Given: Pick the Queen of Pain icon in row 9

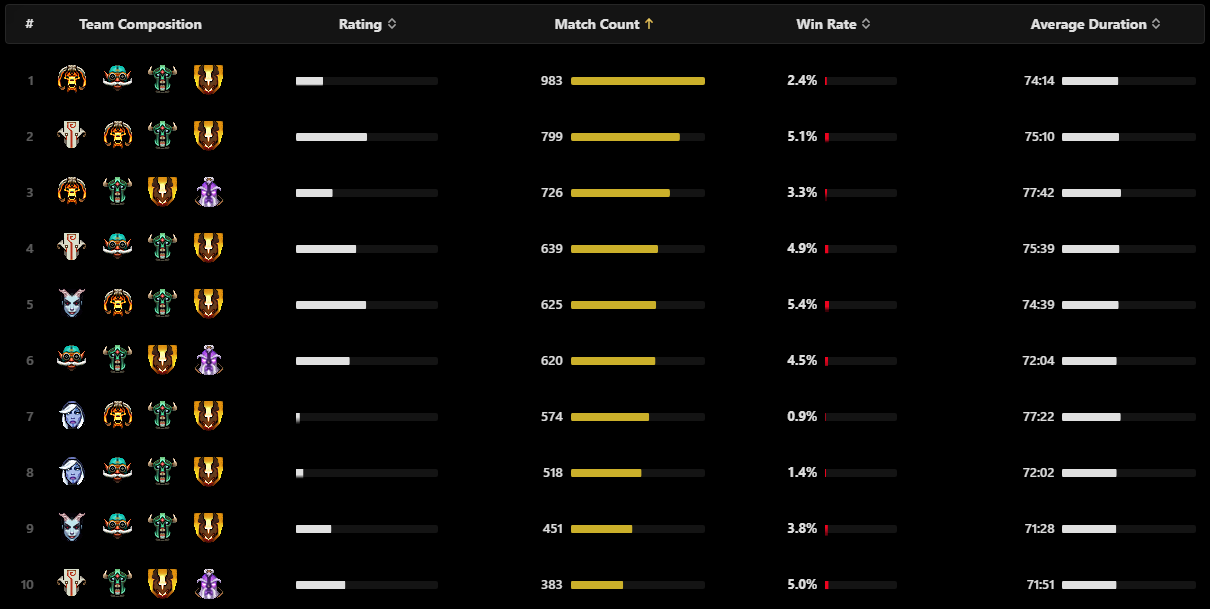Looking at the screenshot, I should (72, 527).
